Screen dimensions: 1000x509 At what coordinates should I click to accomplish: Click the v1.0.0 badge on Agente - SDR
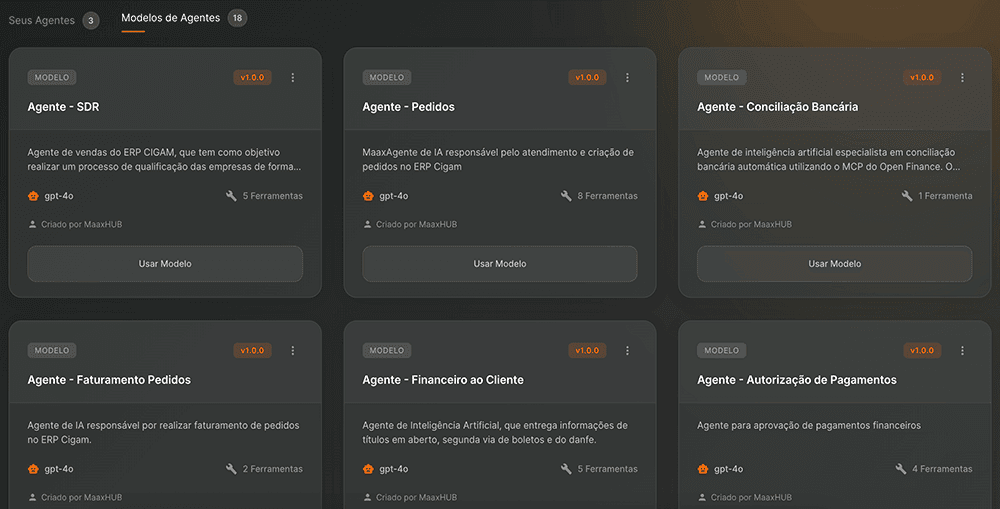pos(253,77)
